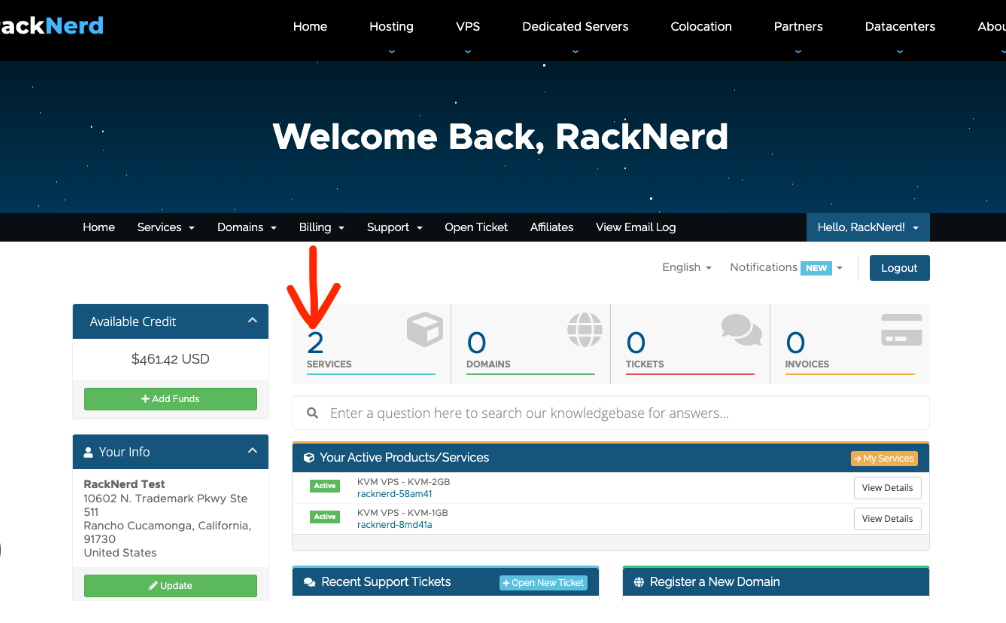Click the Active badge for KVM-2GB
This screenshot has height=623, width=1006.
point(325,486)
